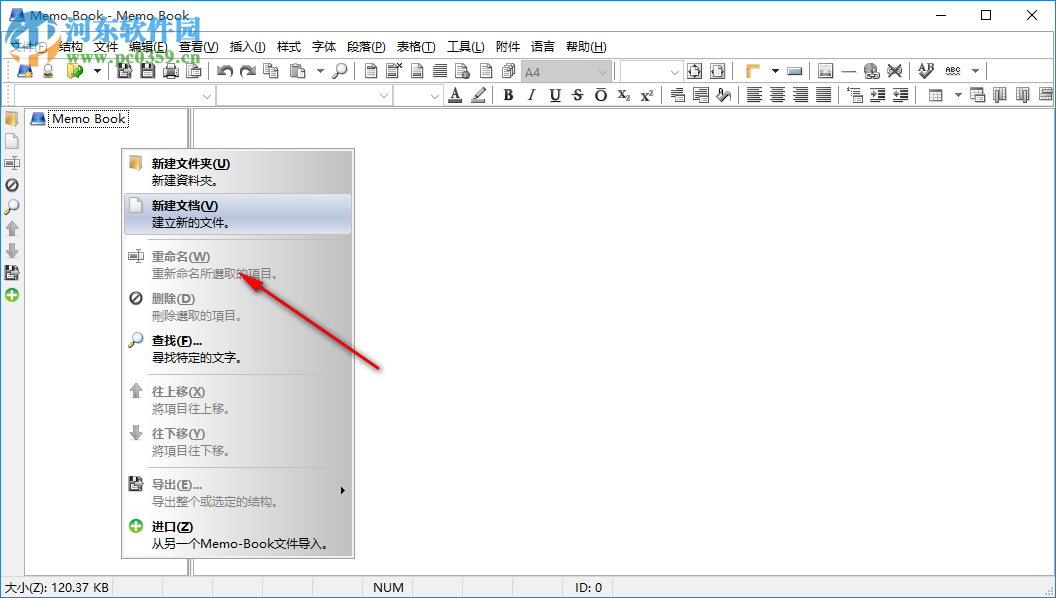
Task: Open the 语言 menu
Action: 543,46
